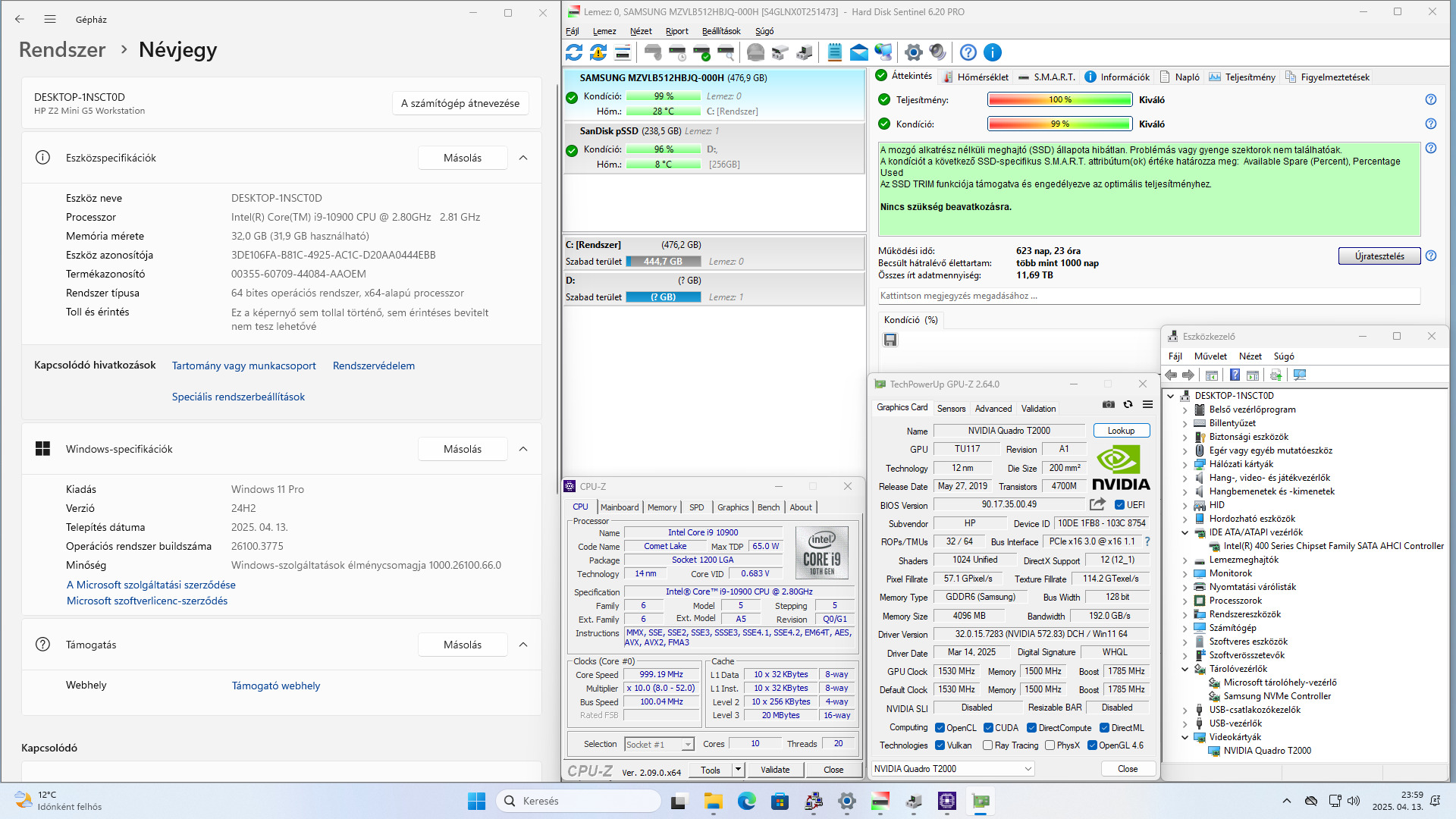
Task: Switch to the Mainboard tab in CPU-Z
Action: pyautogui.click(x=619, y=507)
